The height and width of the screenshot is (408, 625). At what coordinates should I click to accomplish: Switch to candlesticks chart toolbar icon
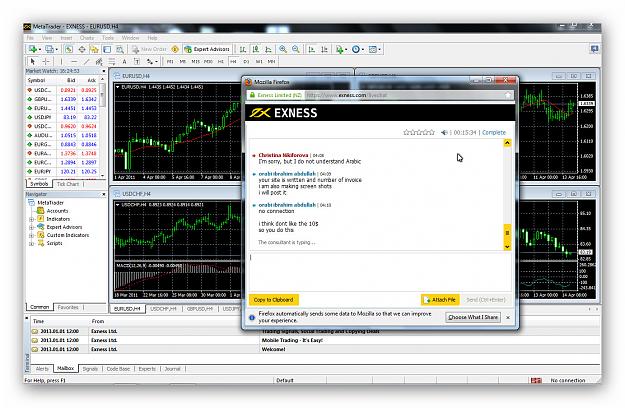tap(256, 49)
